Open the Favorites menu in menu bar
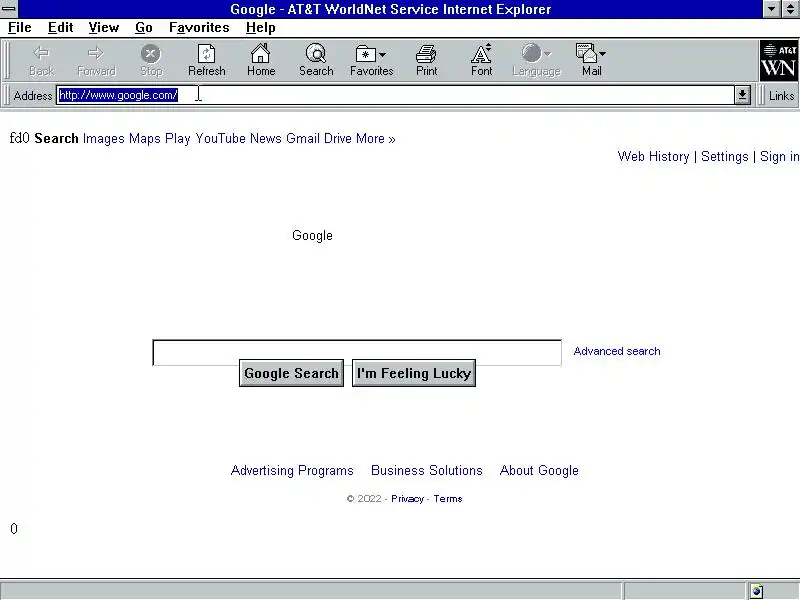 coord(199,28)
